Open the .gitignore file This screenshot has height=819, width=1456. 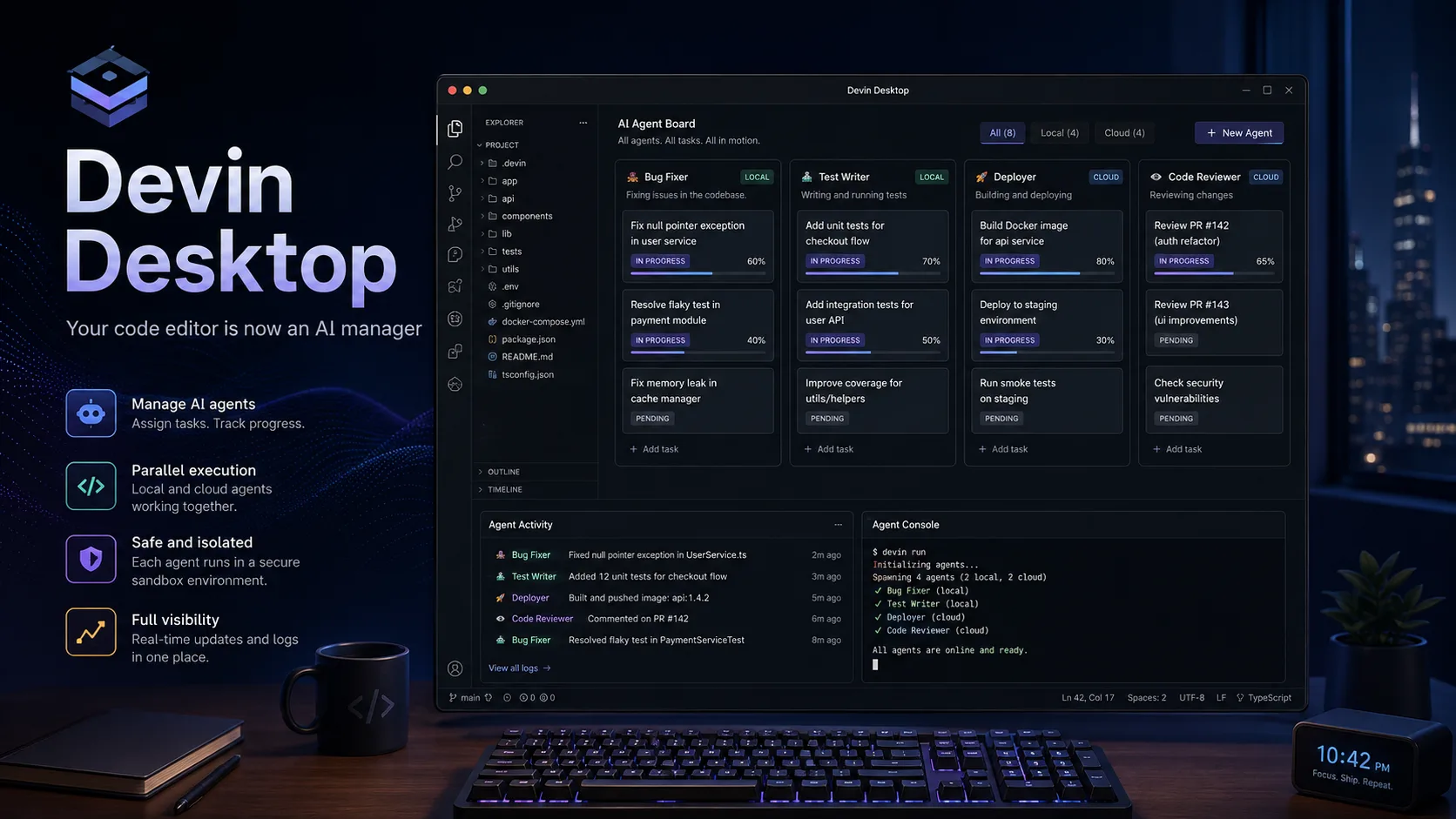(521, 305)
